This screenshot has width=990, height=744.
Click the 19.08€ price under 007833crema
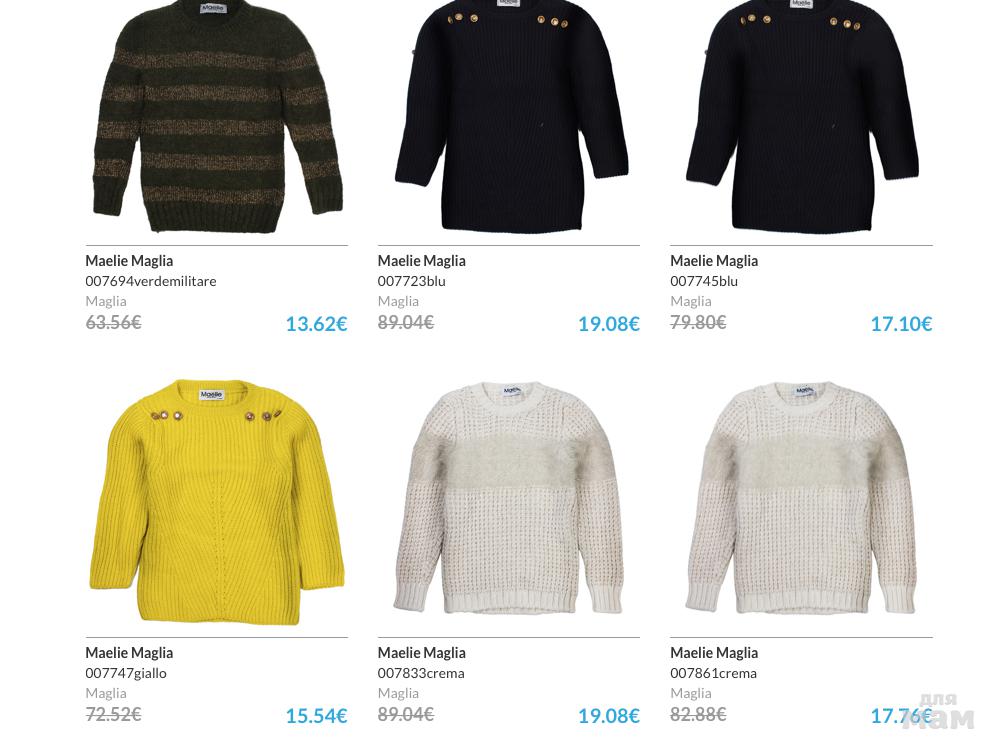[x=609, y=716]
